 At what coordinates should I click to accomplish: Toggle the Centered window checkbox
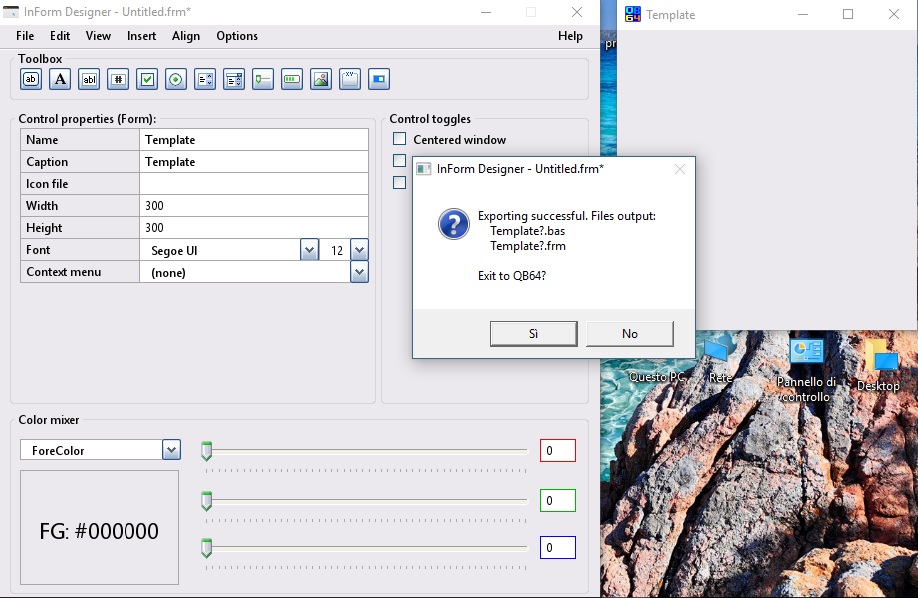pos(399,139)
